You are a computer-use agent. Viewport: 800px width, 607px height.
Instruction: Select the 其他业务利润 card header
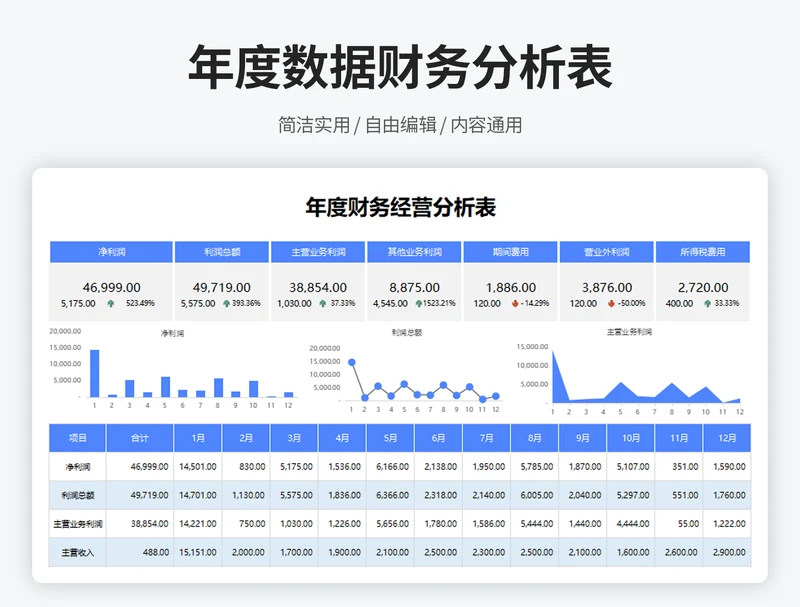click(414, 252)
